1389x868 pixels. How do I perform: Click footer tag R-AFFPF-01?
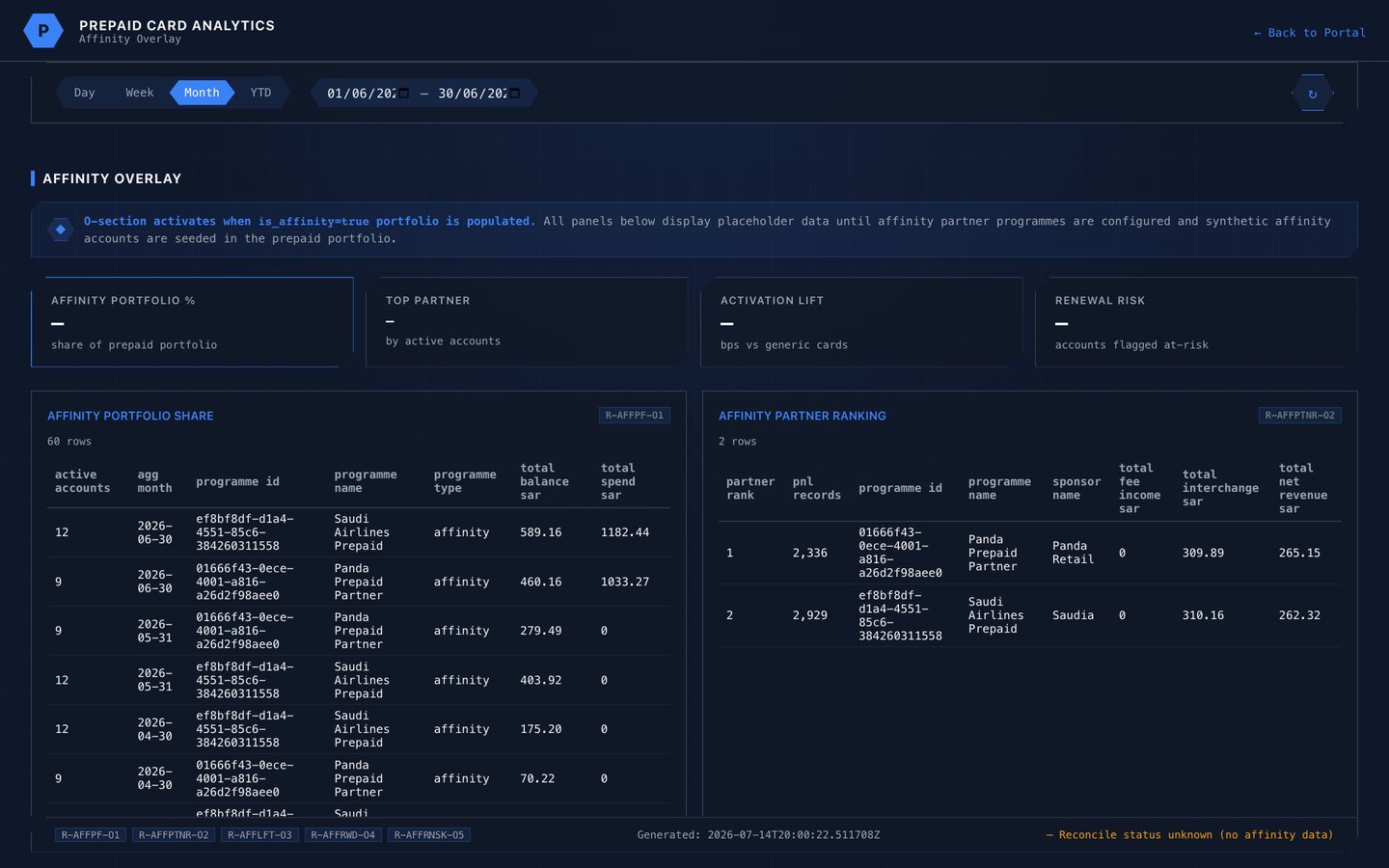point(91,835)
